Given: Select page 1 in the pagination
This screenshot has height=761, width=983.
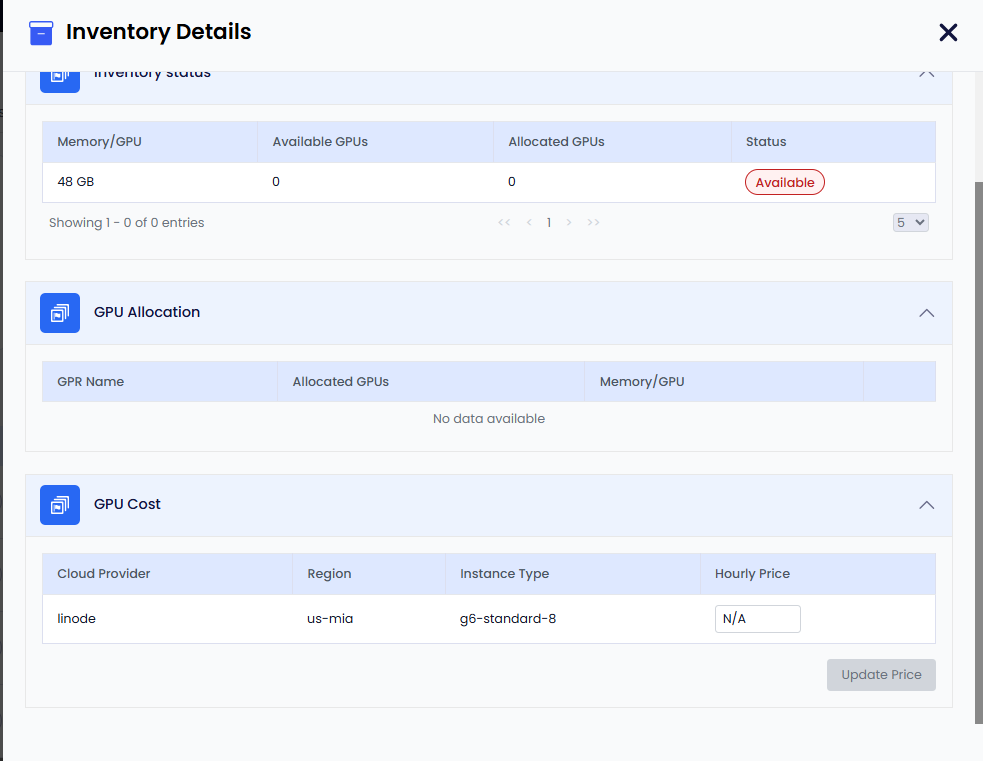Looking at the screenshot, I should point(549,223).
